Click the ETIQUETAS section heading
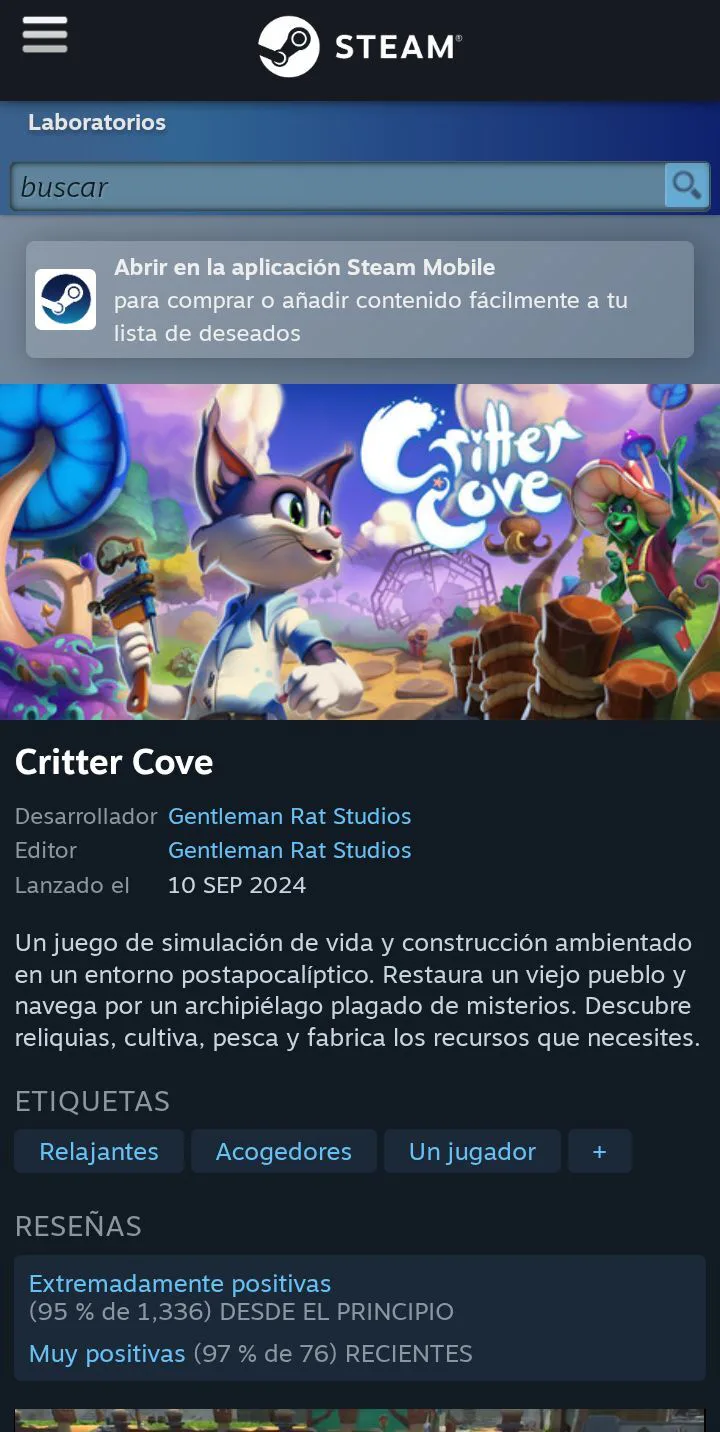 pyautogui.click(x=92, y=1101)
